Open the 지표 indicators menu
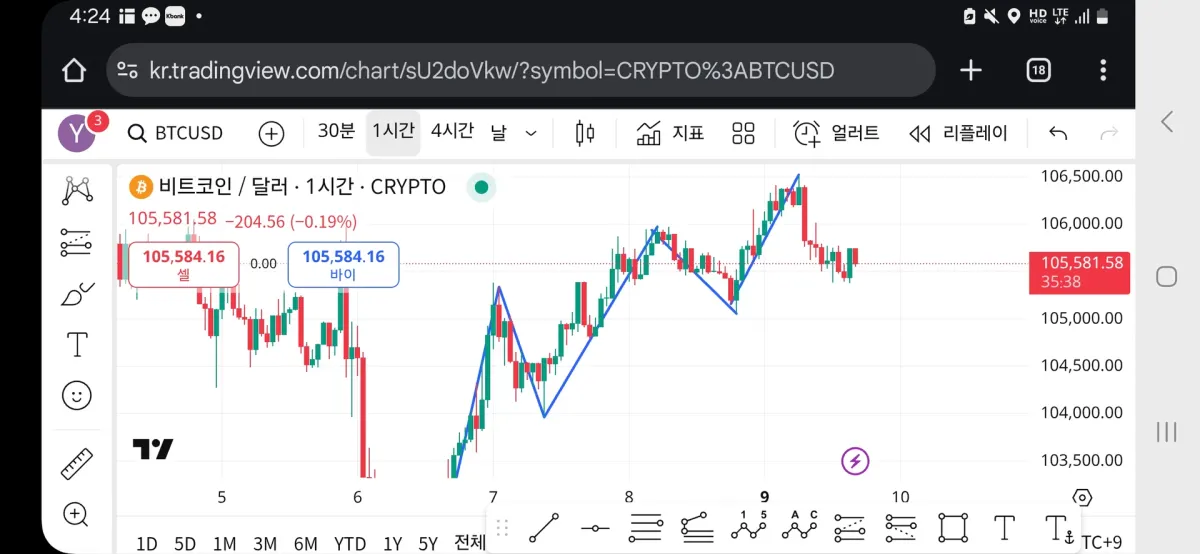This screenshot has width=1200, height=554. tap(671, 133)
